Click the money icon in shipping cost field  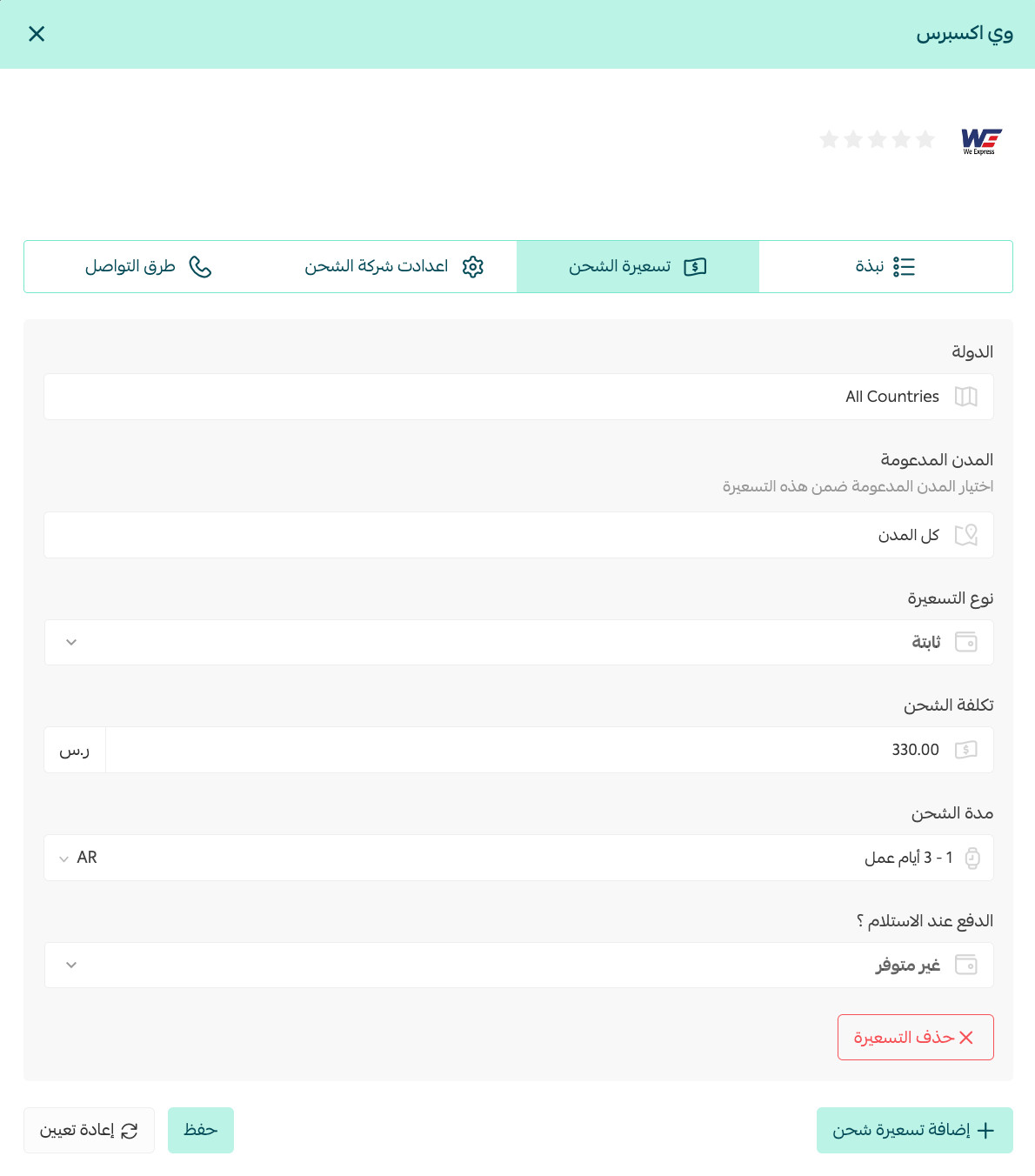[965, 750]
